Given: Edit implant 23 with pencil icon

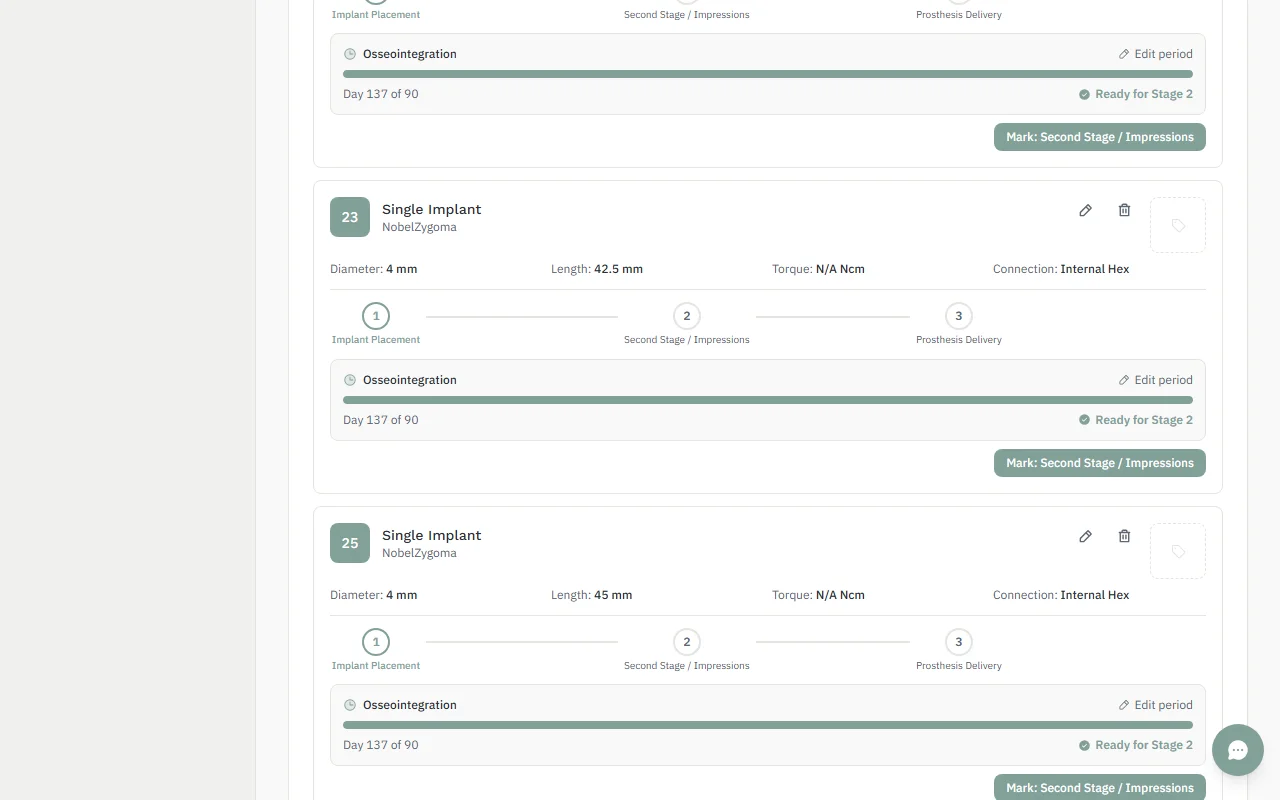Looking at the screenshot, I should (1085, 210).
